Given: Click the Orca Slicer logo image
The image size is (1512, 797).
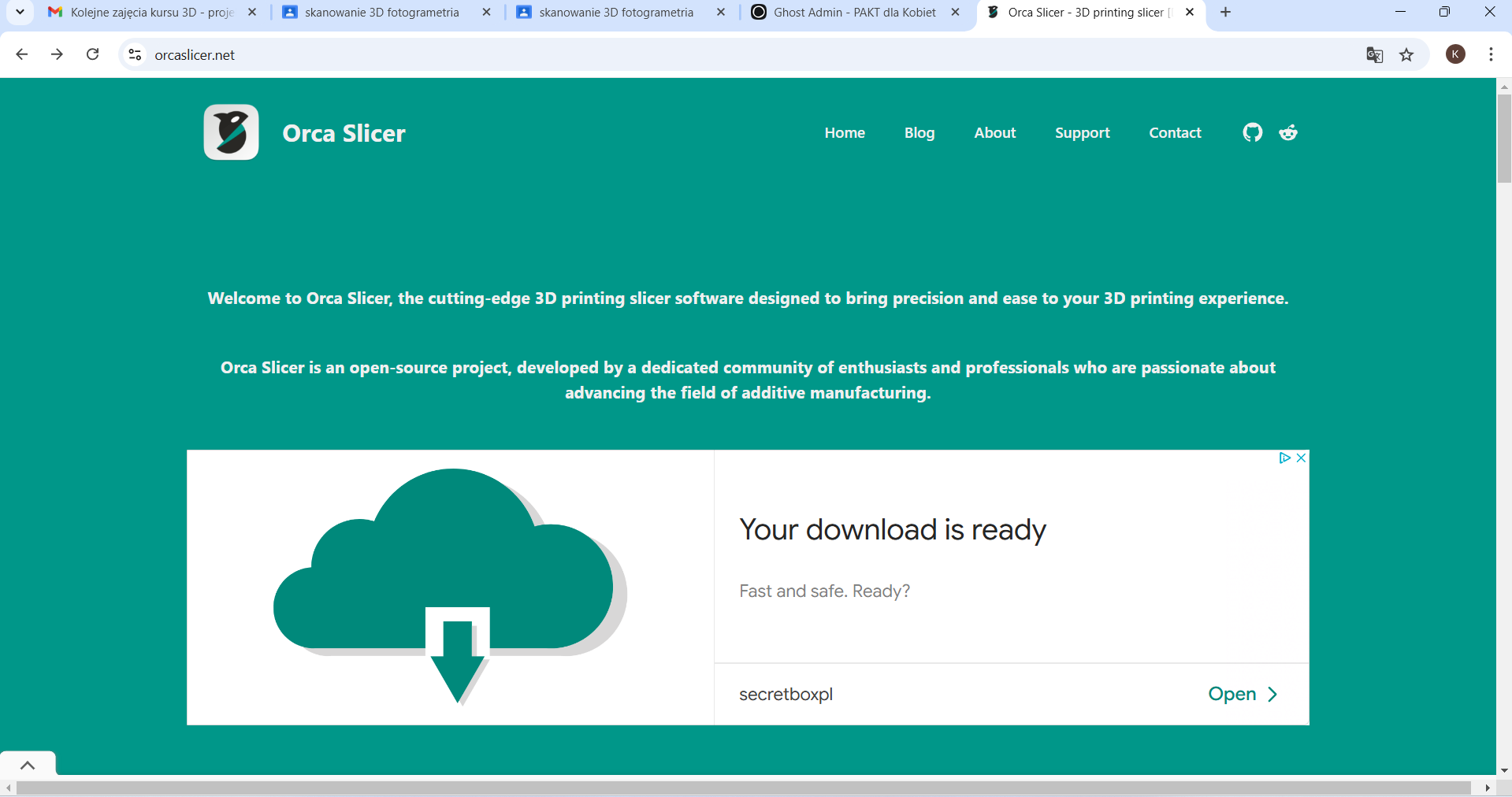Looking at the screenshot, I should [x=231, y=132].
